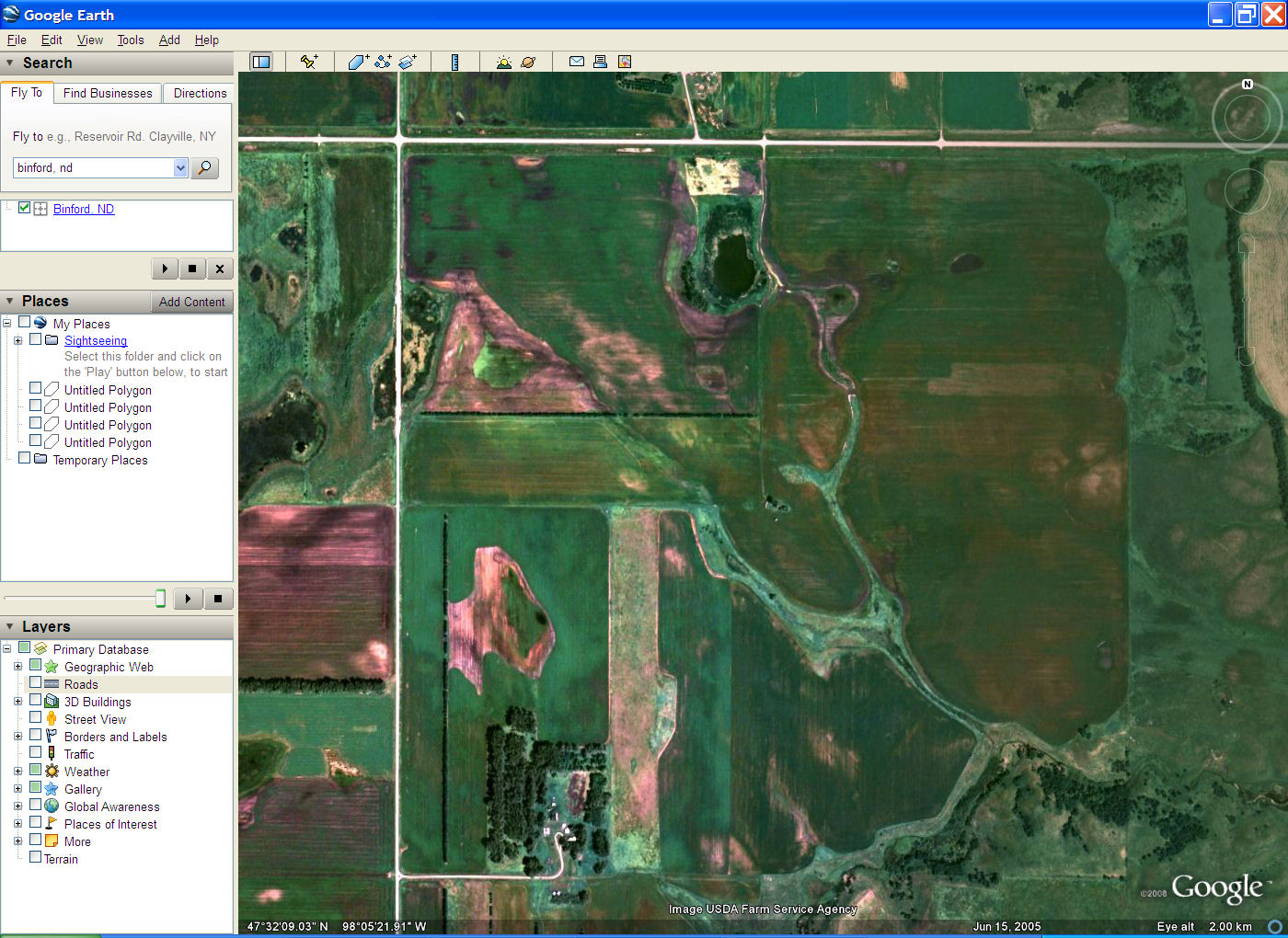Open the Ruler measuring tool

[x=454, y=62]
